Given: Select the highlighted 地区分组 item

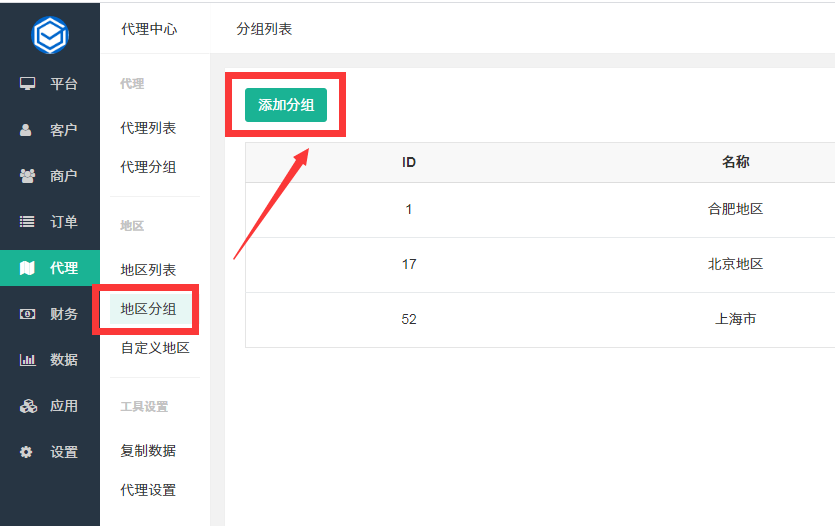Looking at the screenshot, I should point(151,309).
